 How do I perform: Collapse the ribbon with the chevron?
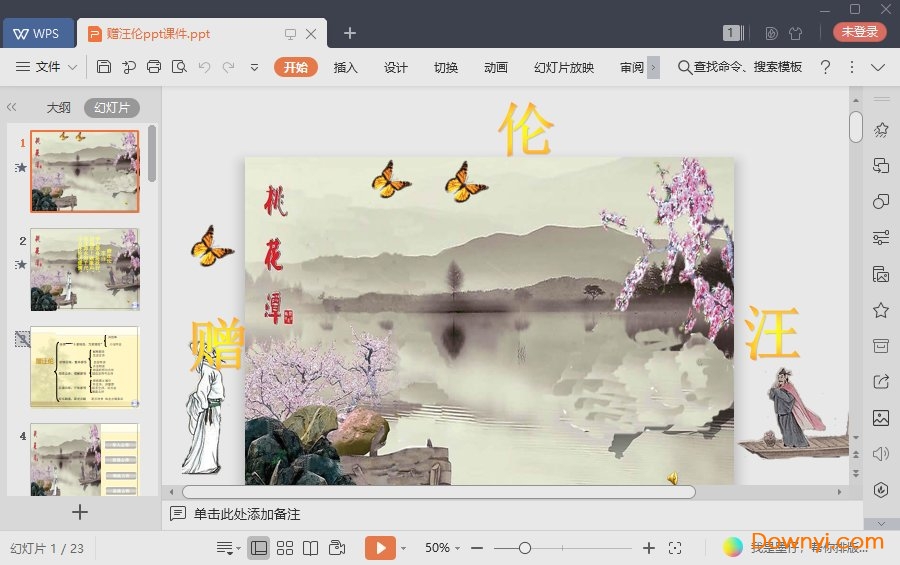(878, 67)
